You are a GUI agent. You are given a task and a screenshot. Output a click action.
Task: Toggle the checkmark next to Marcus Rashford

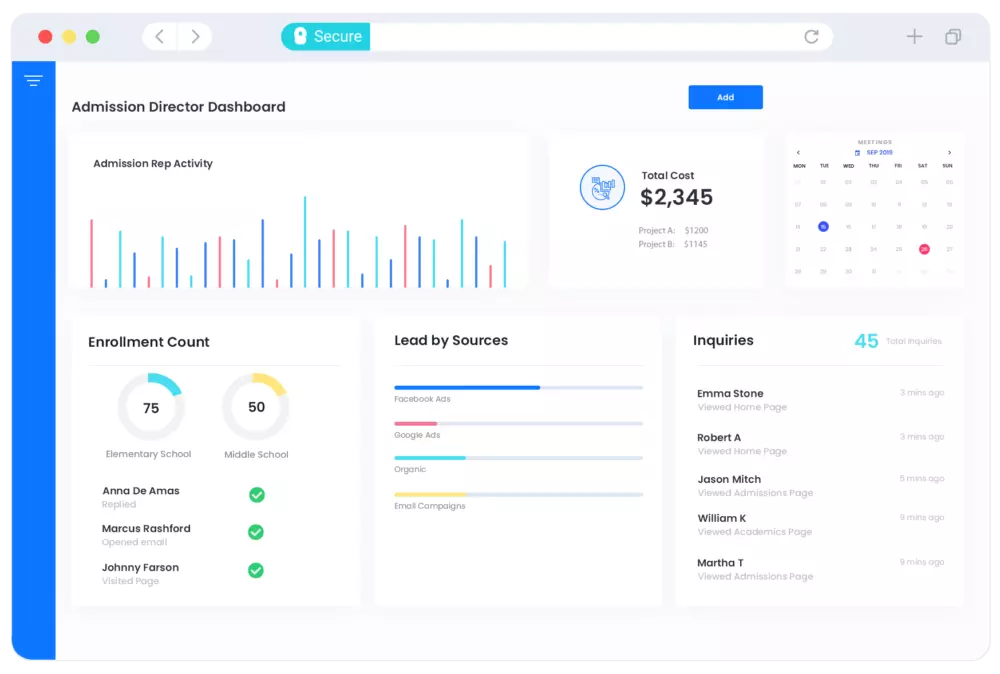pyautogui.click(x=256, y=532)
